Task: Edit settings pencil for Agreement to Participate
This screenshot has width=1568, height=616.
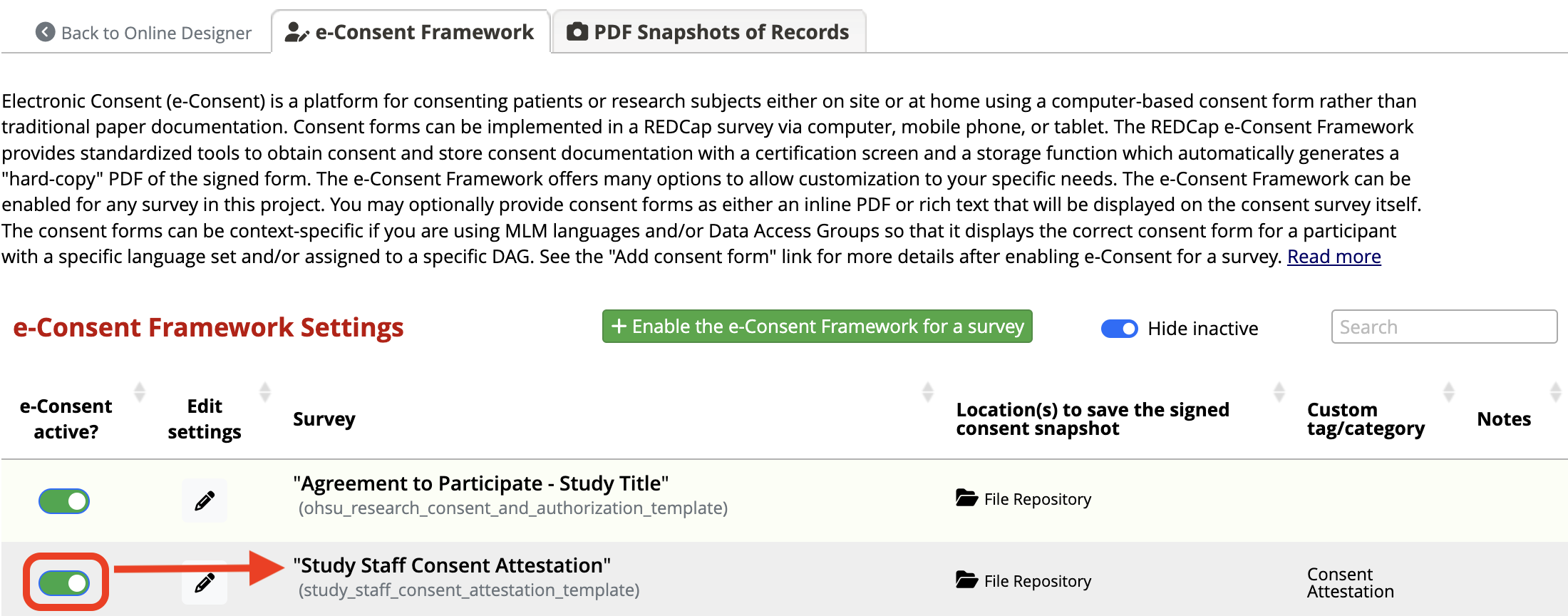Action: pos(205,500)
